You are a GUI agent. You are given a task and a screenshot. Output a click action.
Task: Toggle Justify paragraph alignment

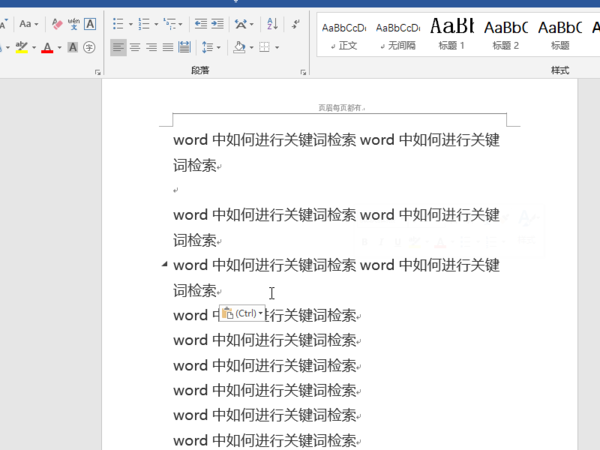[x=168, y=47]
